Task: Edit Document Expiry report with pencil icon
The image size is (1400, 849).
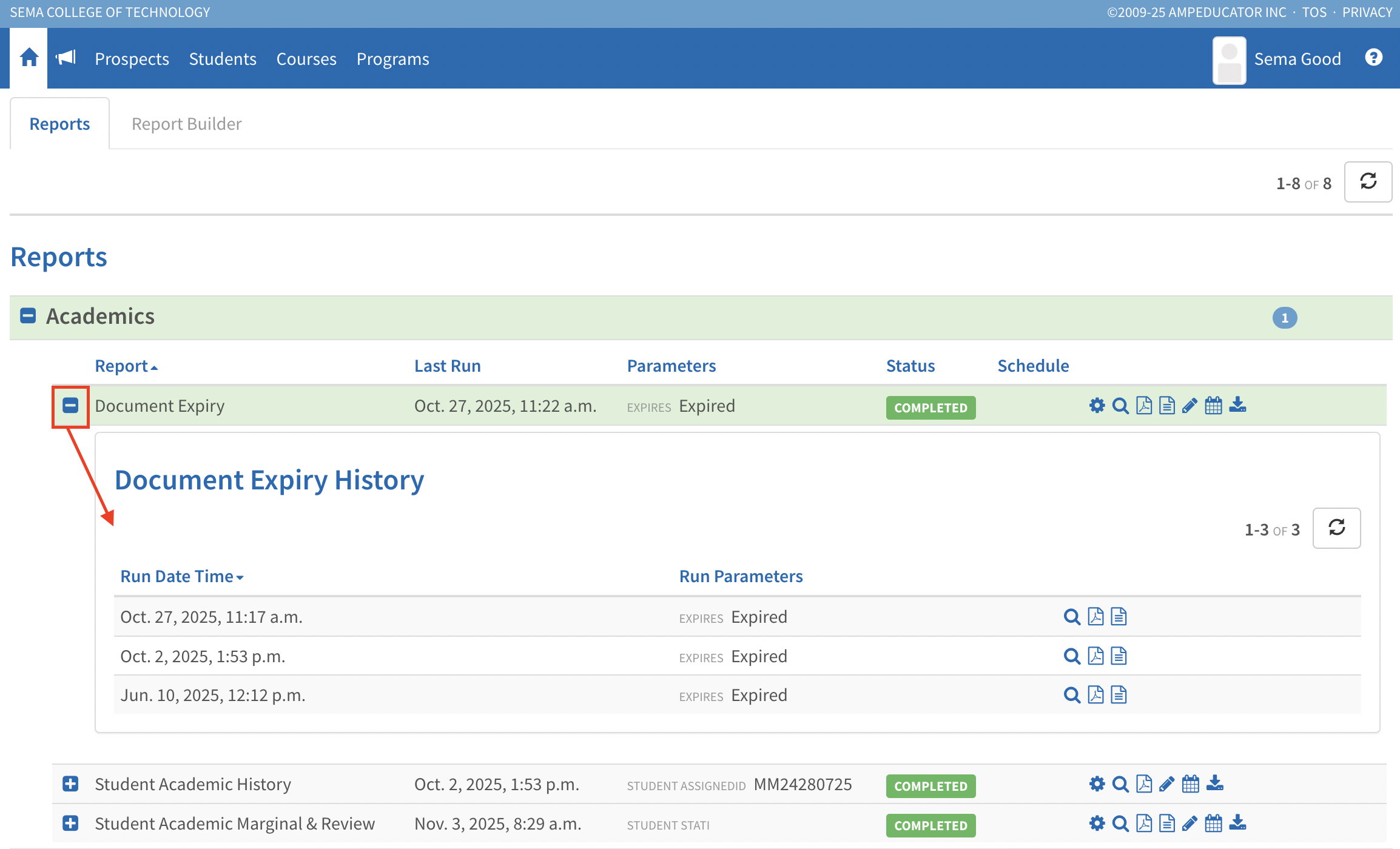Action: coord(1190,406)
